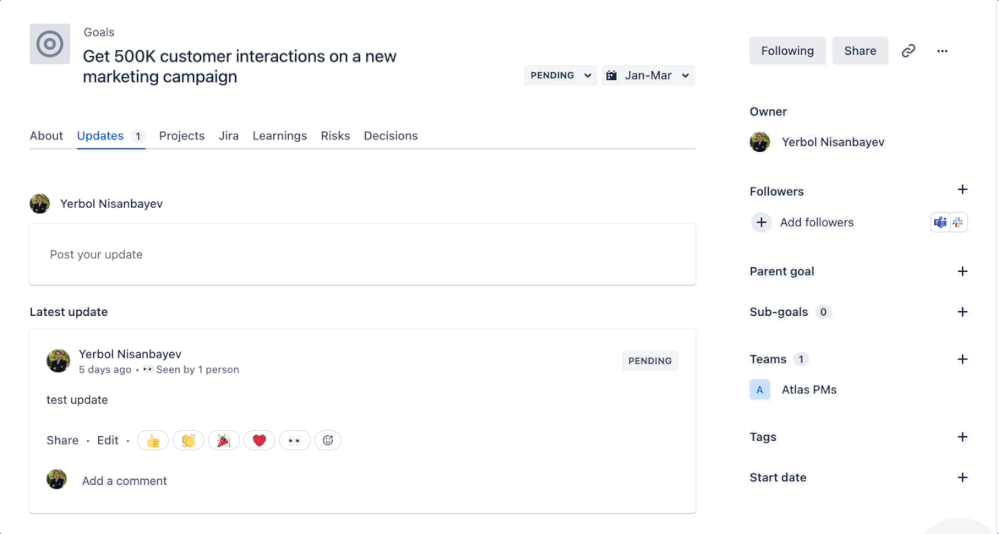The width and height of the screenshot is (999, 534).
Task: Click the Teams count badge 1
Action: (801, 359)
